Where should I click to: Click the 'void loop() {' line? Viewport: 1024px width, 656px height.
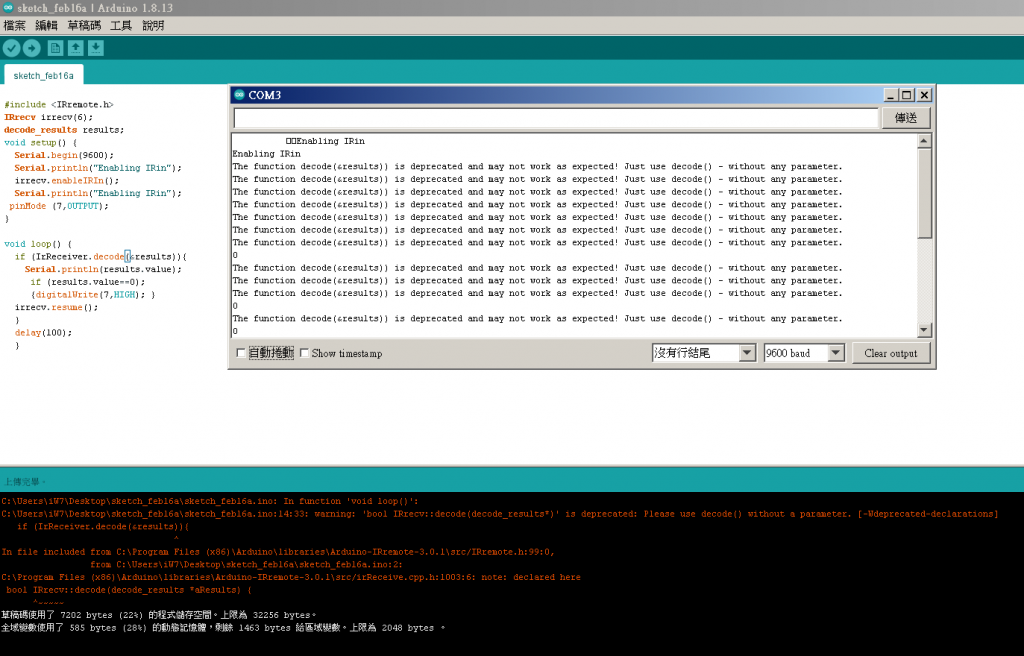(x=38, y=244)
